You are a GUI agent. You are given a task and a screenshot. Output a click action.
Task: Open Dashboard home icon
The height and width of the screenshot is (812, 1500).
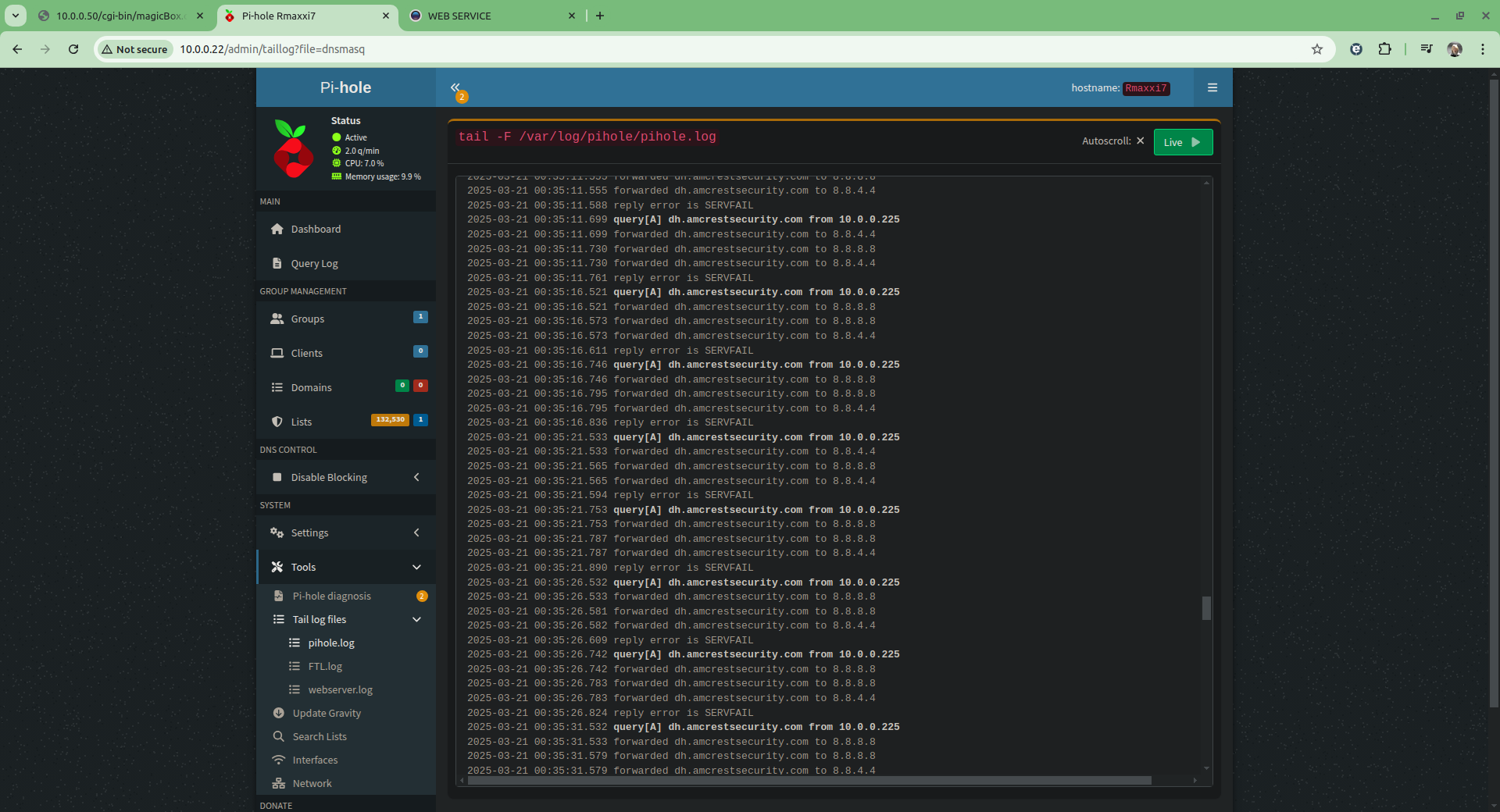277,229
